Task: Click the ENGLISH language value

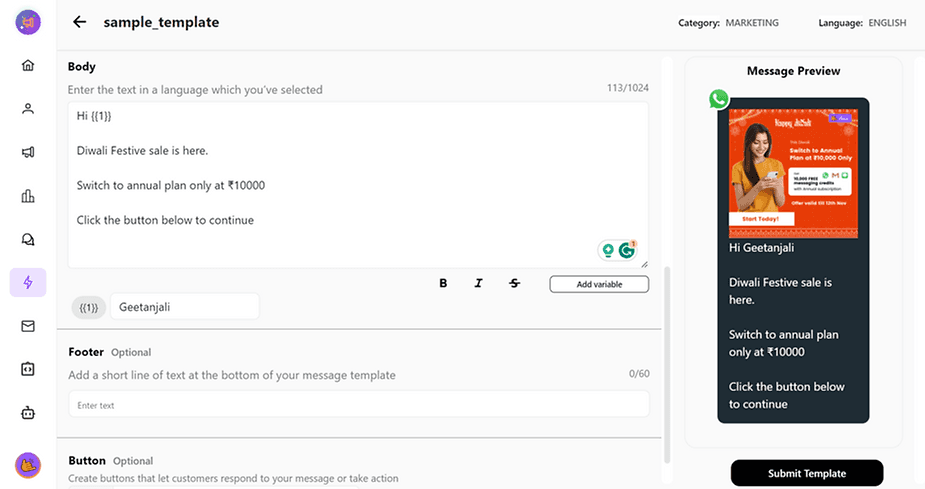Action: (x=887, y=23)
